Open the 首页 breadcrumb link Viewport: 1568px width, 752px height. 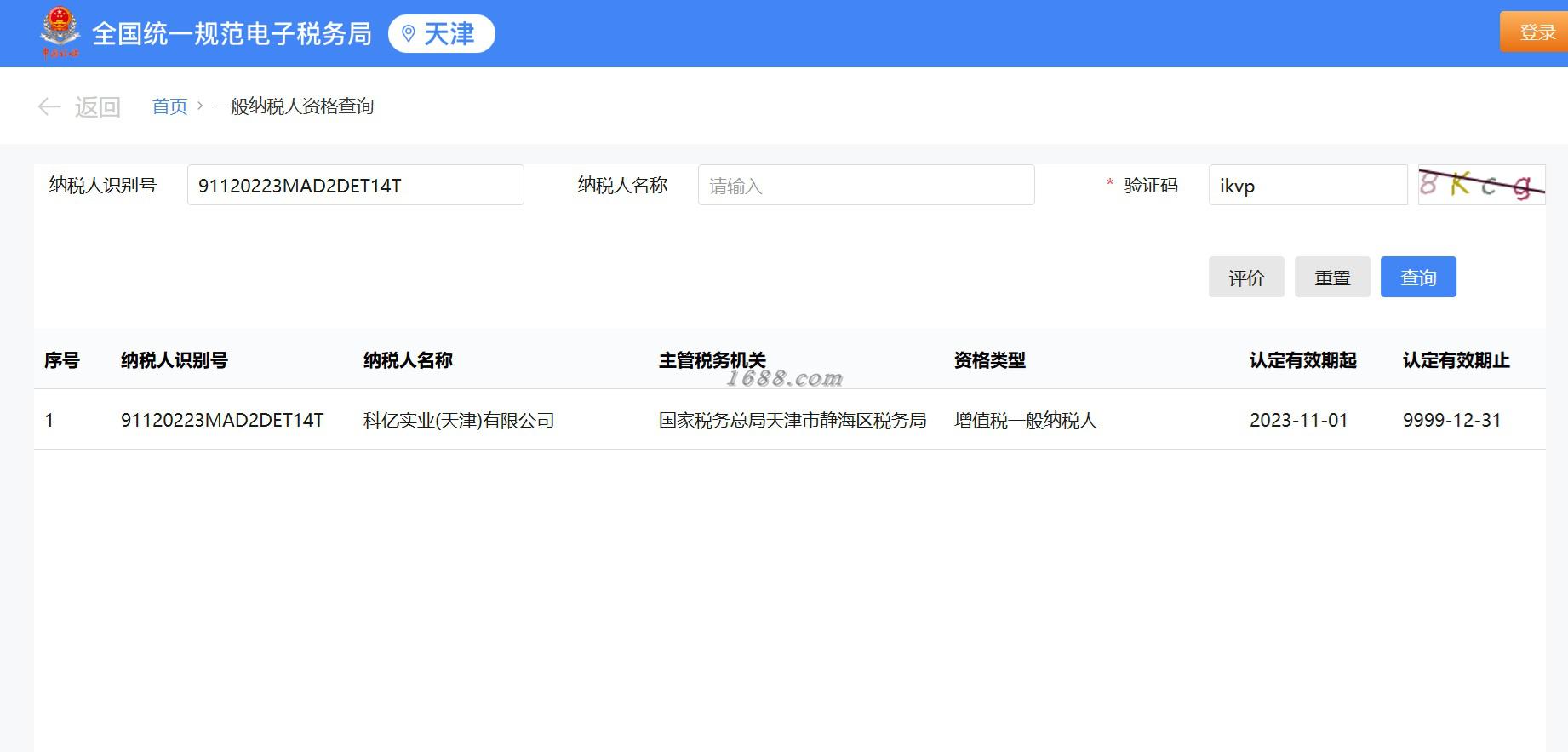[x=169, y=106]
